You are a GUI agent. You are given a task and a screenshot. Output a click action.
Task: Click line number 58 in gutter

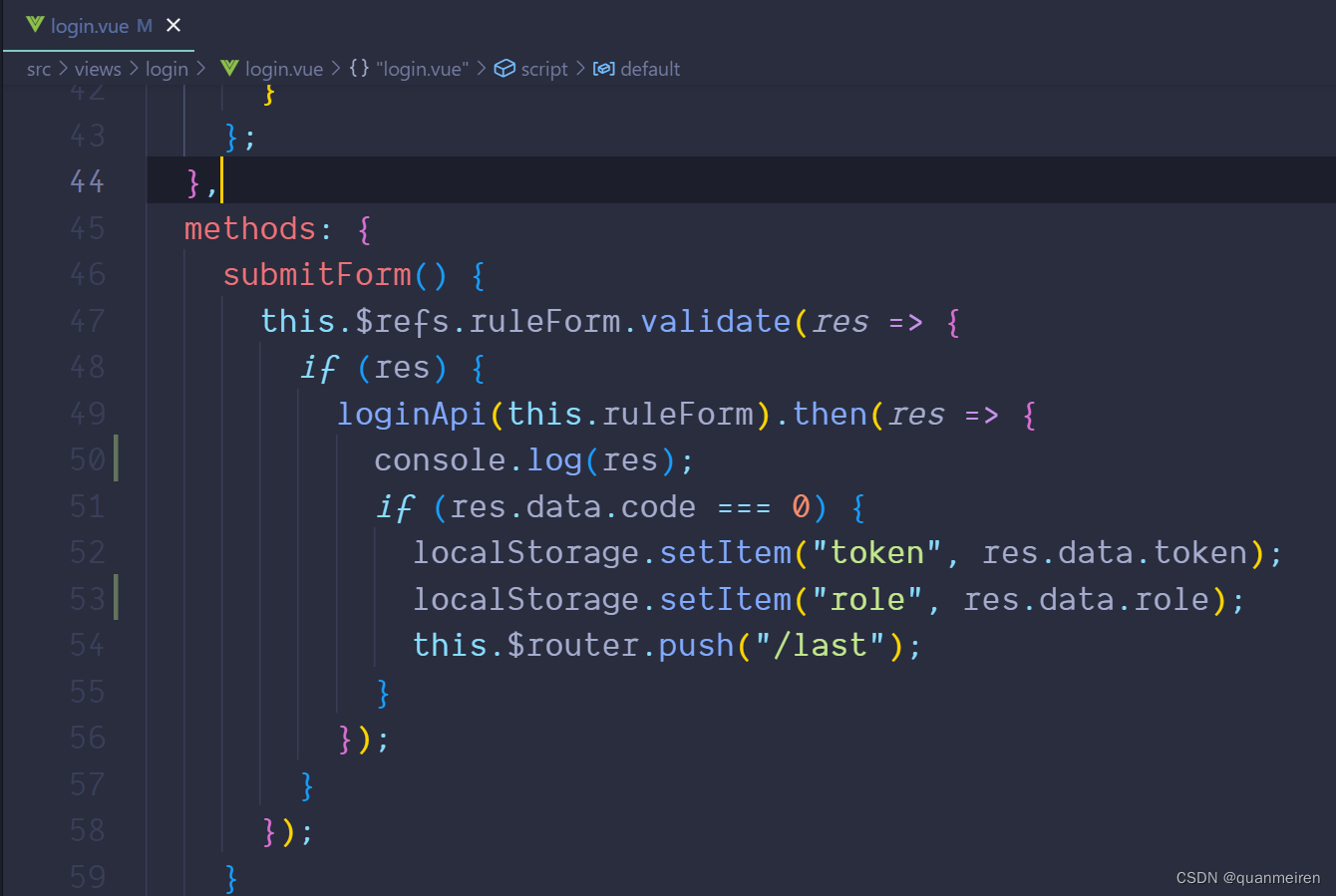click(x=87, y=830)
